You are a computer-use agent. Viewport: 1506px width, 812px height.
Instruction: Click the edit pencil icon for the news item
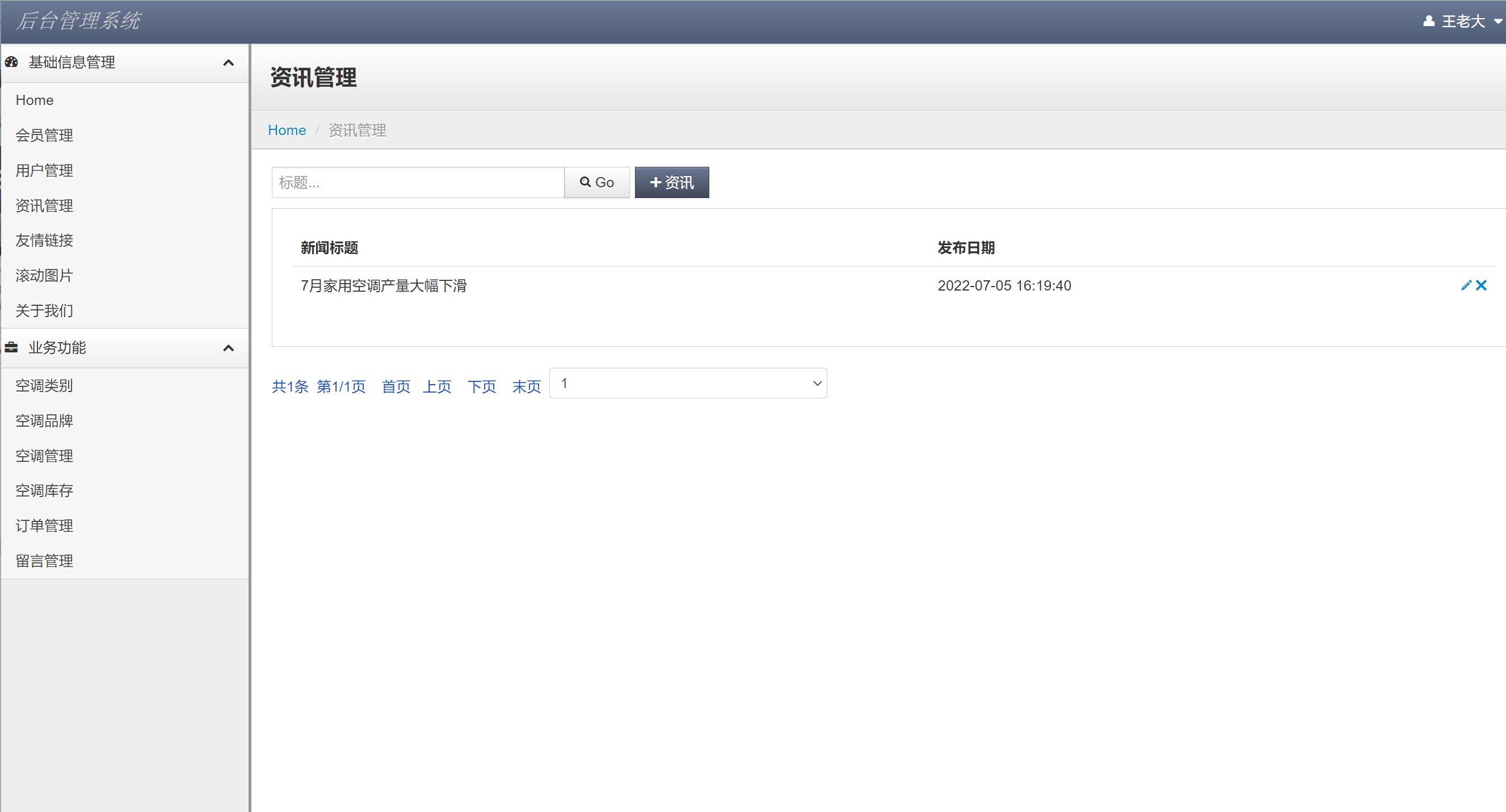click(1466, 285)
